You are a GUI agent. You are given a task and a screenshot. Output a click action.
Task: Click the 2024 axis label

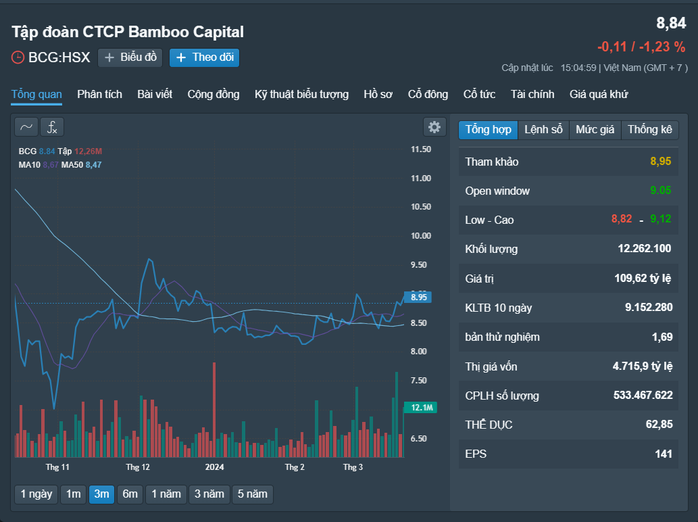tap(214, 467)
